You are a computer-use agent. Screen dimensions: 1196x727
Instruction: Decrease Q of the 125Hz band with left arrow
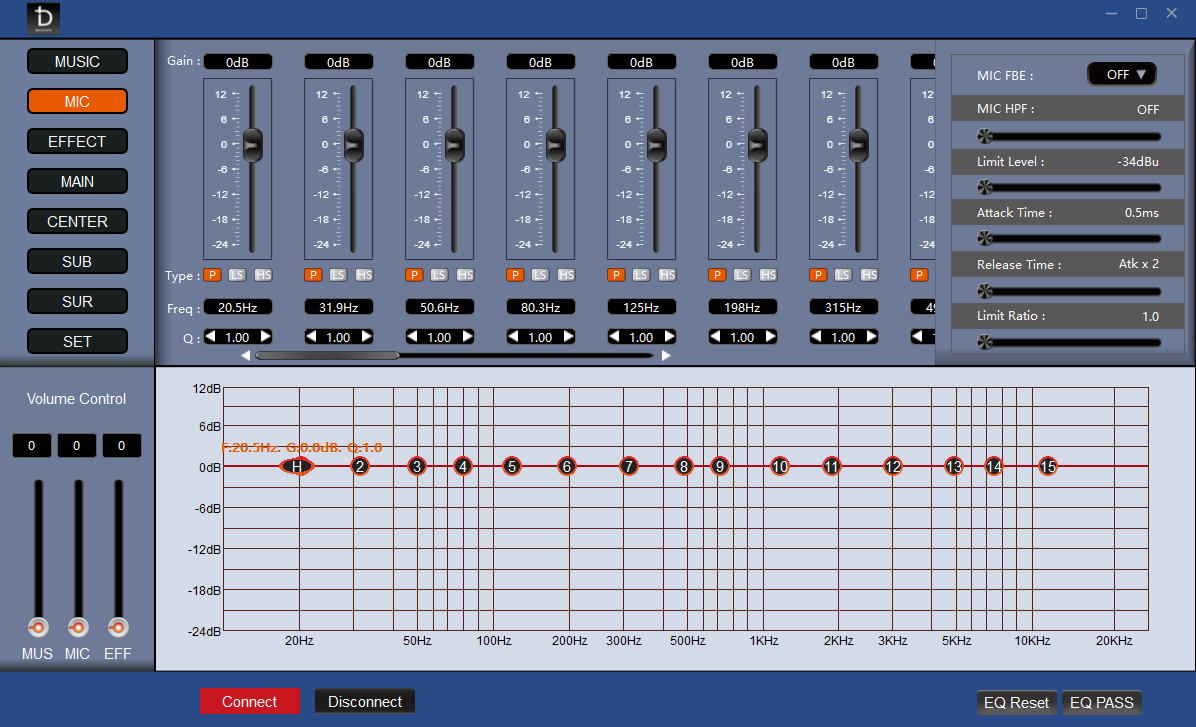pyautogui.click(x=614, y=336)
